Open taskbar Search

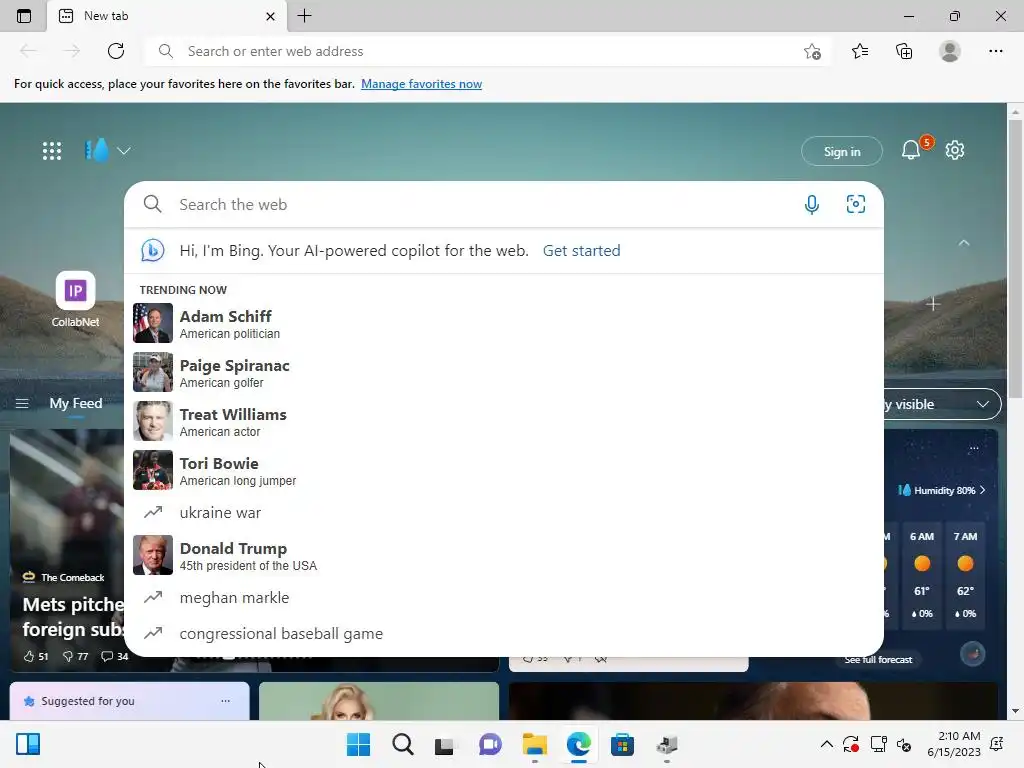tap(402, 744)
